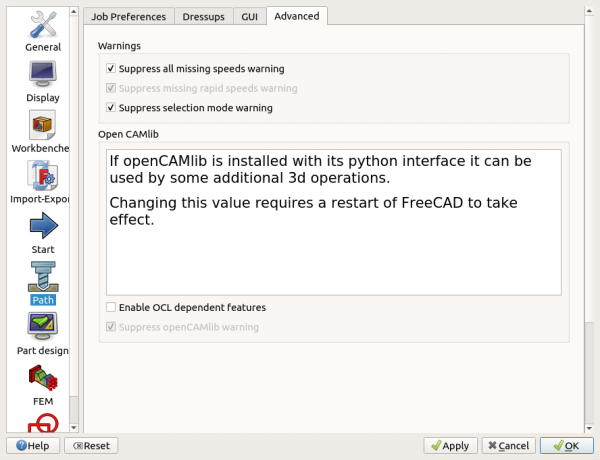Switch to the Job Preferences tab

[x=129, y=17]
